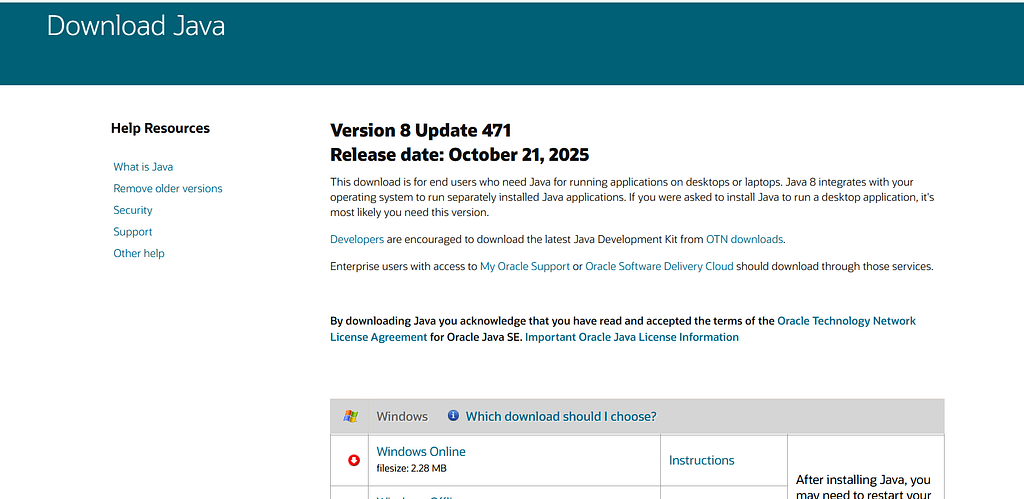The image size is (1024, 499).
Task: Open Important Oracle Java License Information
Action: 632,337
